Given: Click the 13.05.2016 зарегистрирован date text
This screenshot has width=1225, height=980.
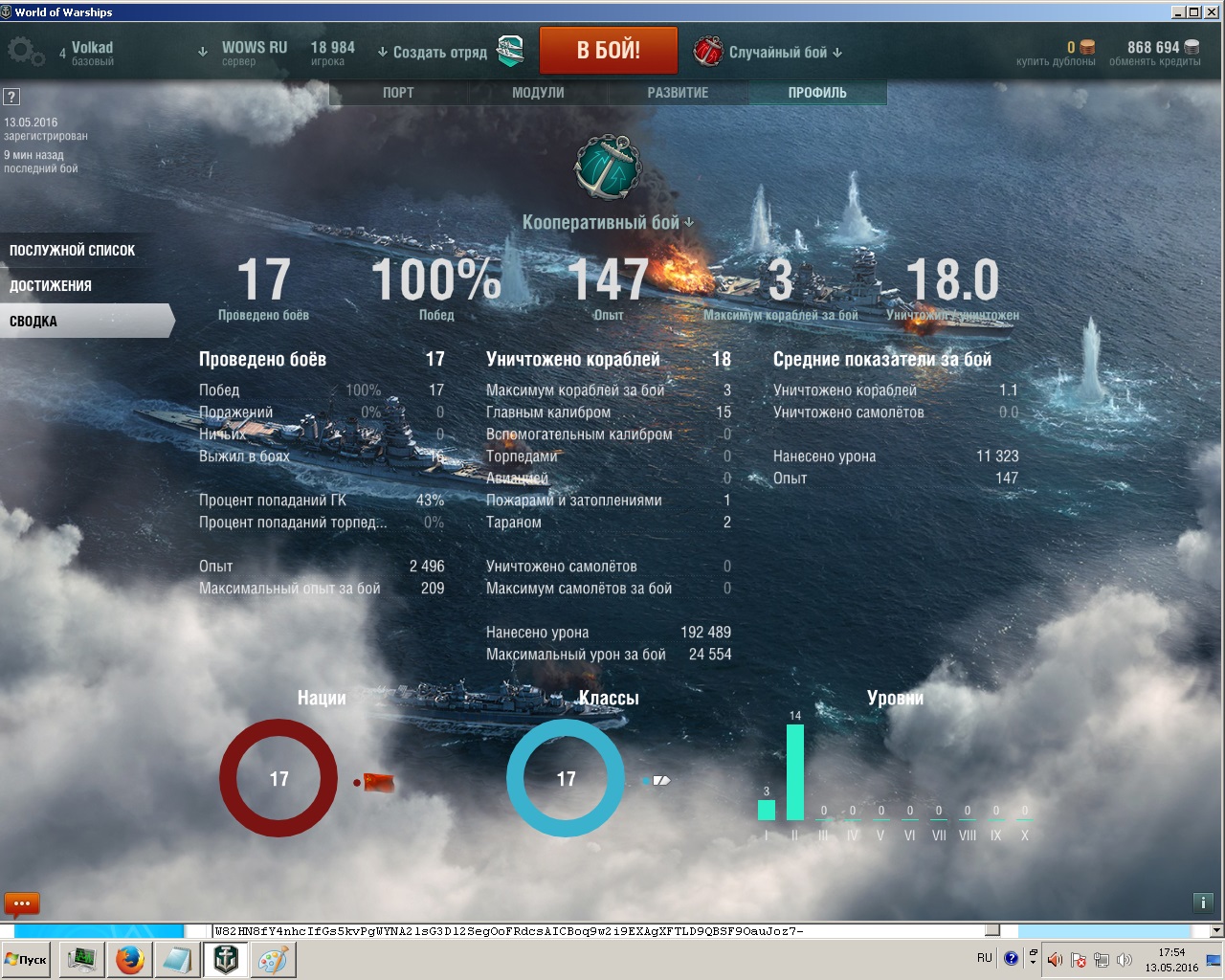Looking at the screenshot, I should [x=46, y=129].
